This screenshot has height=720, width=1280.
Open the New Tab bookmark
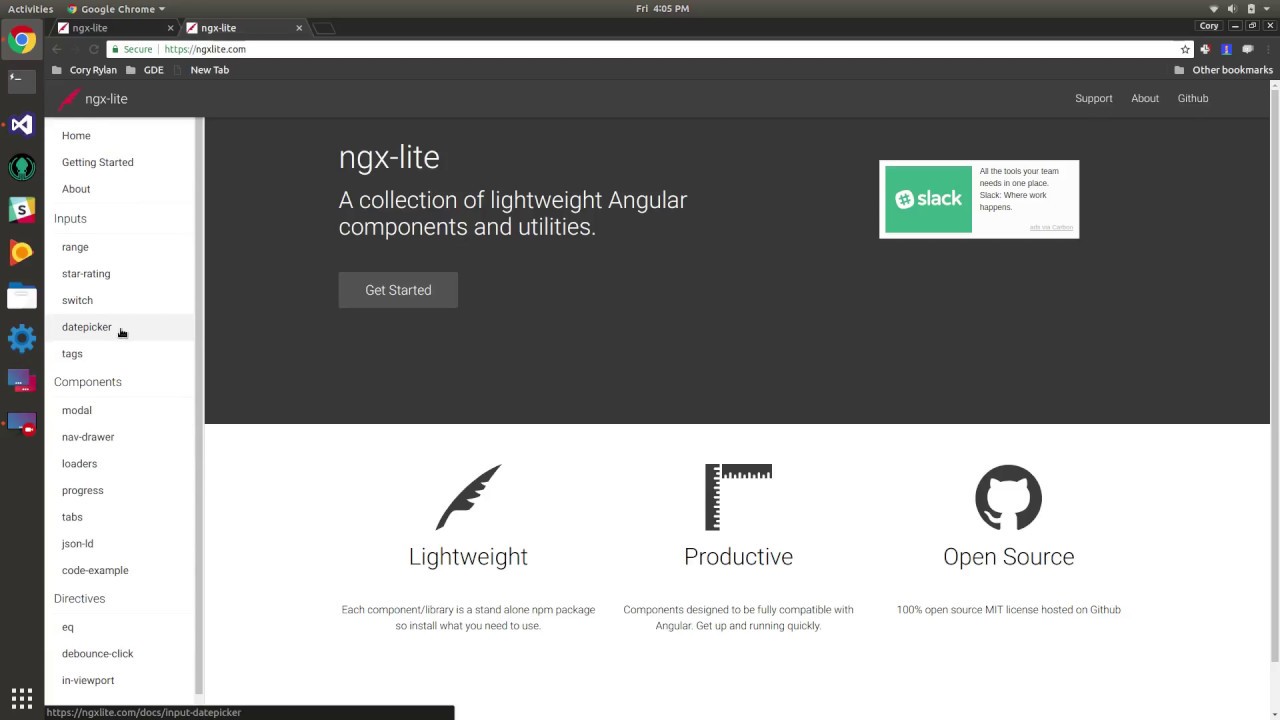pyautogui.click(x=201, y=70)
